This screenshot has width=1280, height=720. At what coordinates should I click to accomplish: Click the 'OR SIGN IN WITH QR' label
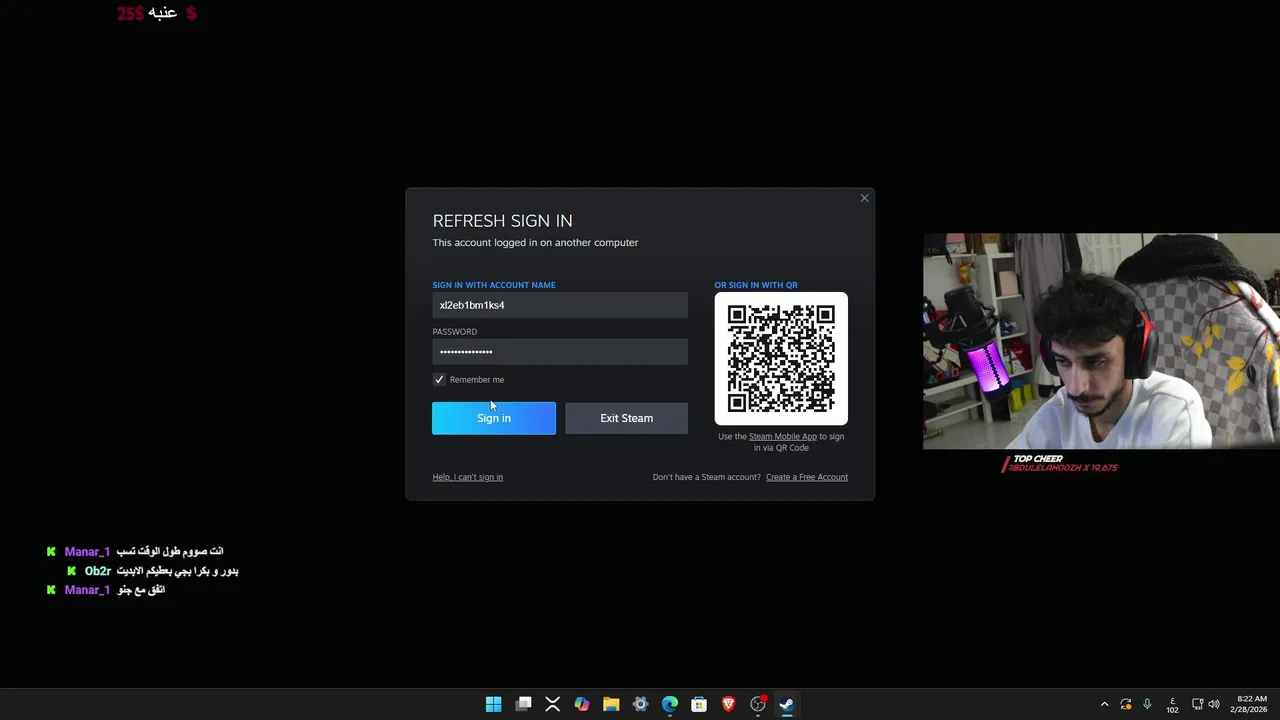click(x=756, y=285)
